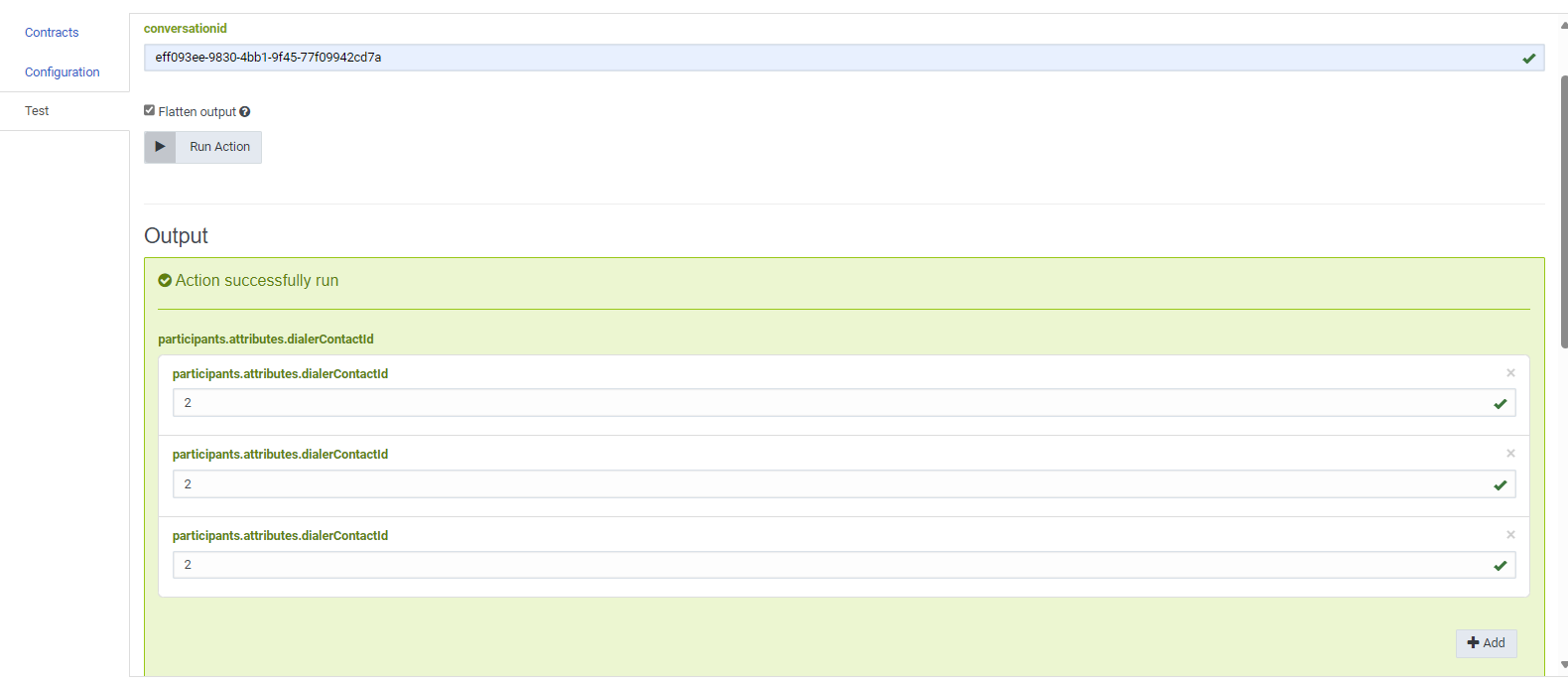
Task: Click the vertical scrollbar thumb on the right
Action: (1564, 208)
